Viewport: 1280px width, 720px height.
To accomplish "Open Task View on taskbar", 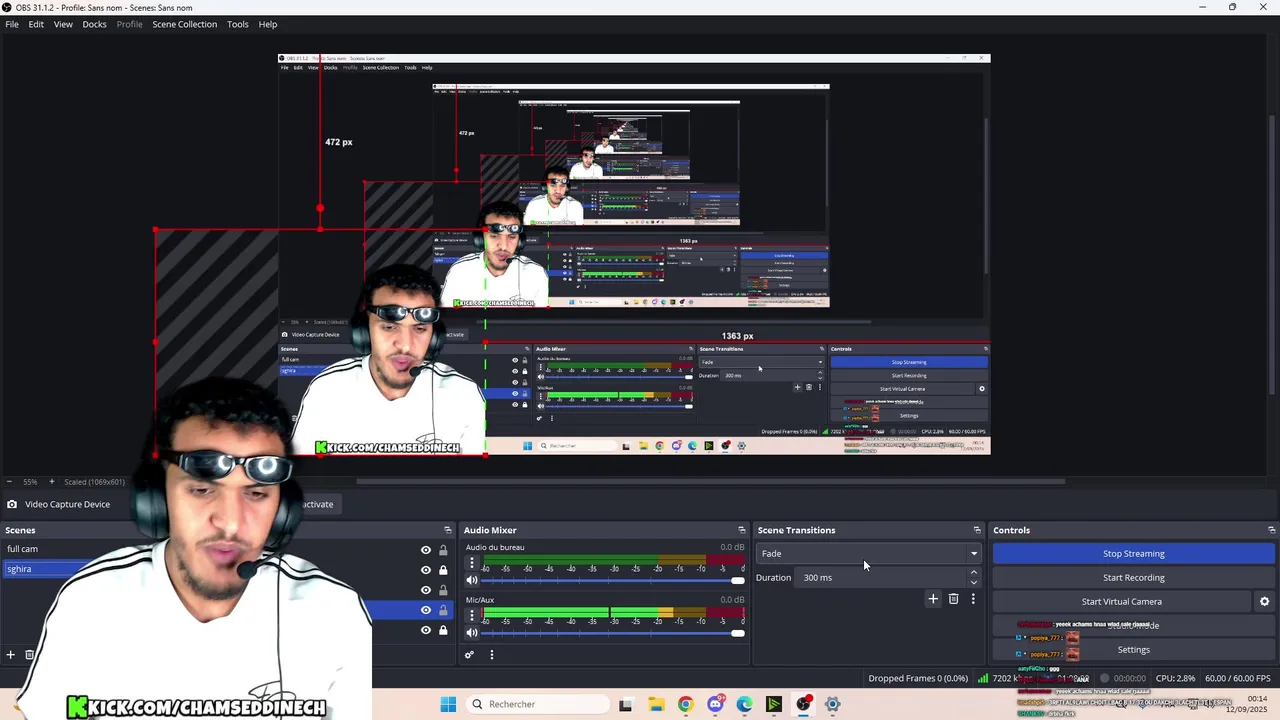I will point(626,704).
